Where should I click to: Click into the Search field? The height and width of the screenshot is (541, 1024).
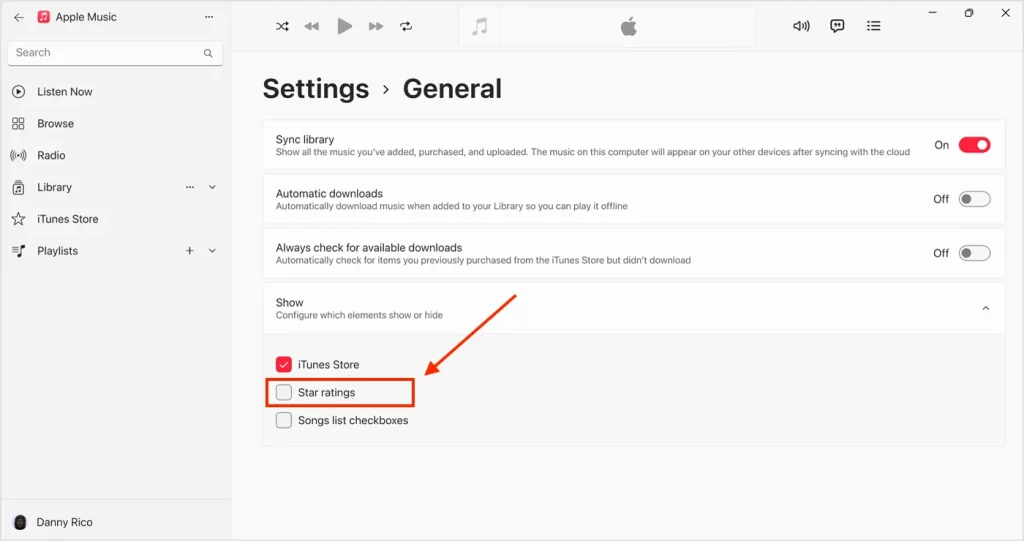point(115,53)
